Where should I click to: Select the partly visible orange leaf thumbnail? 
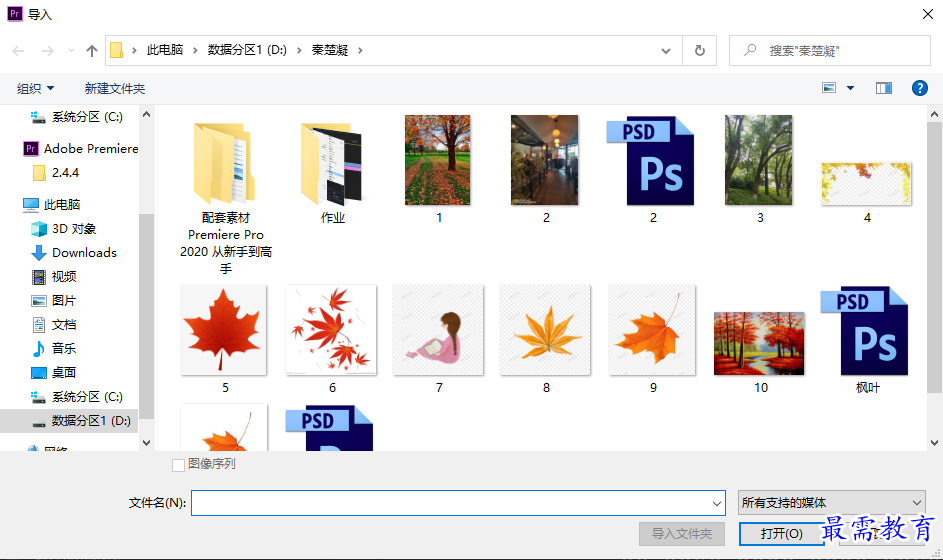[224, 428]
